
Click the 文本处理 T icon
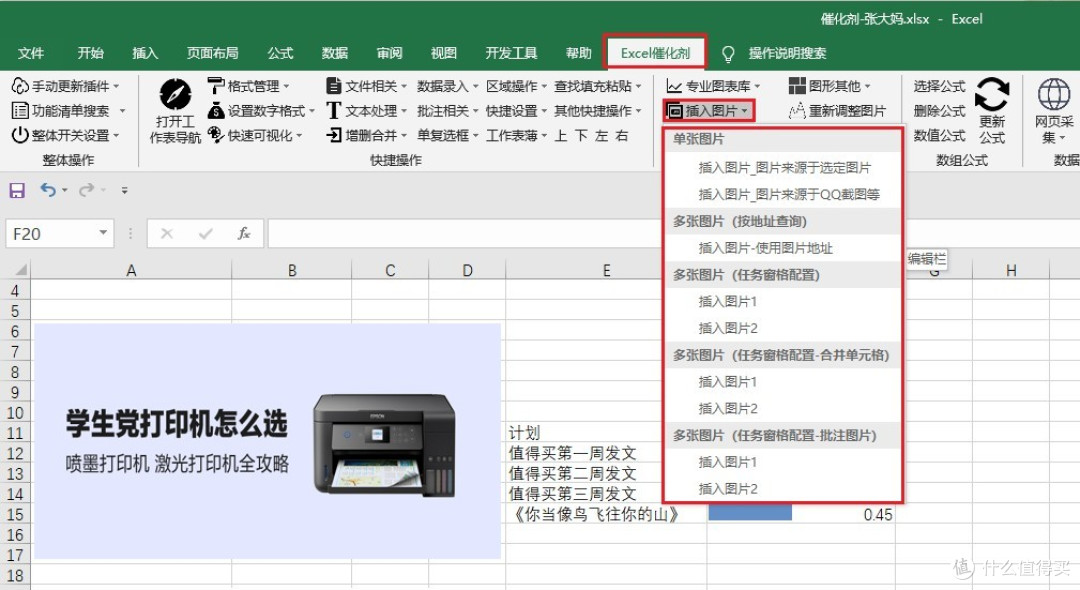coord(333,110)
